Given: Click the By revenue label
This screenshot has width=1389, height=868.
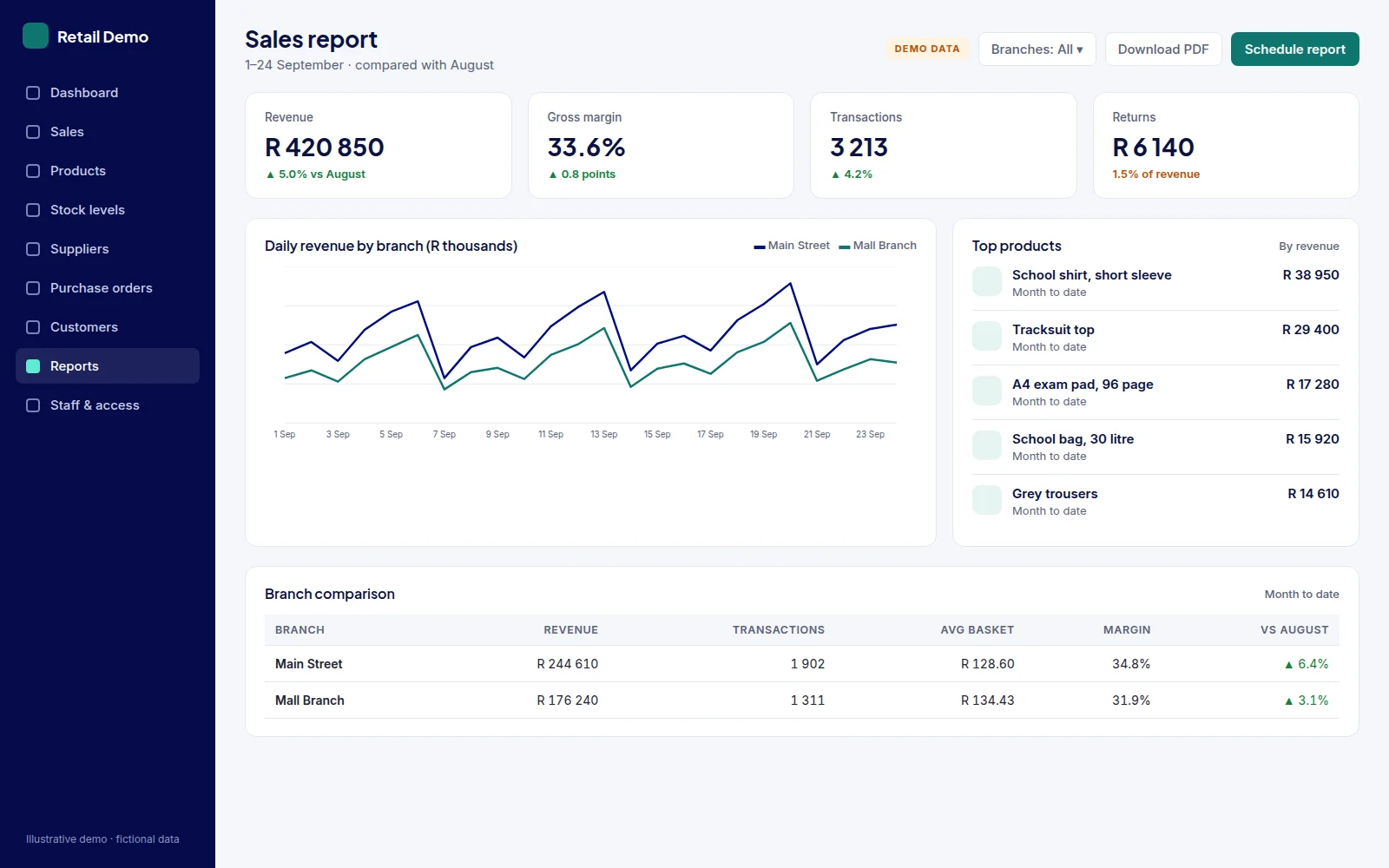Looking at the screenshot, I should tap(1309, 247).
